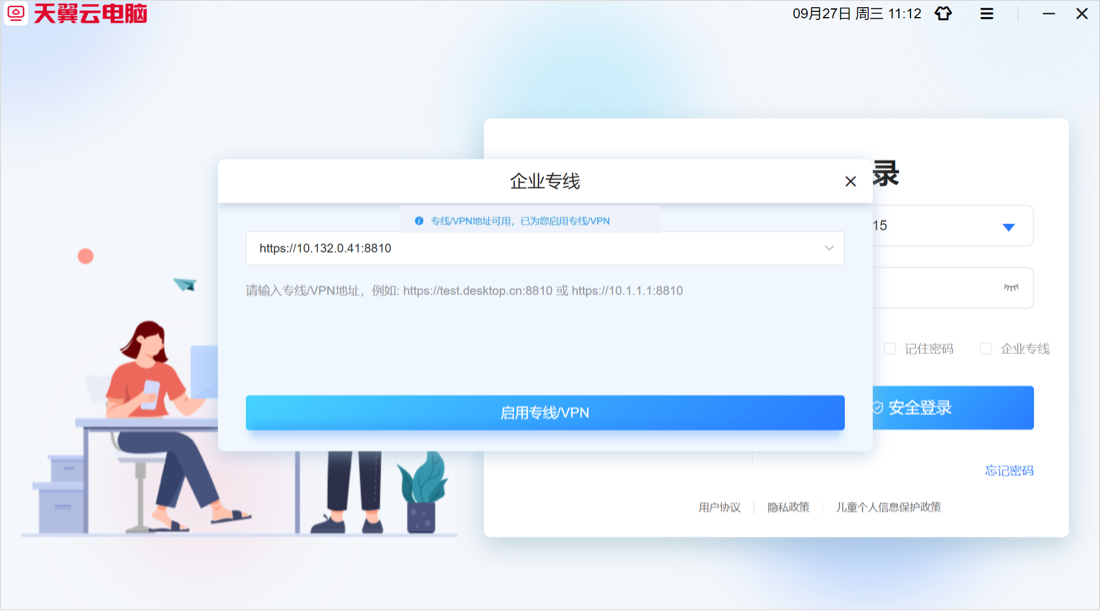Collapse the server address dropdown chevron

828,248
